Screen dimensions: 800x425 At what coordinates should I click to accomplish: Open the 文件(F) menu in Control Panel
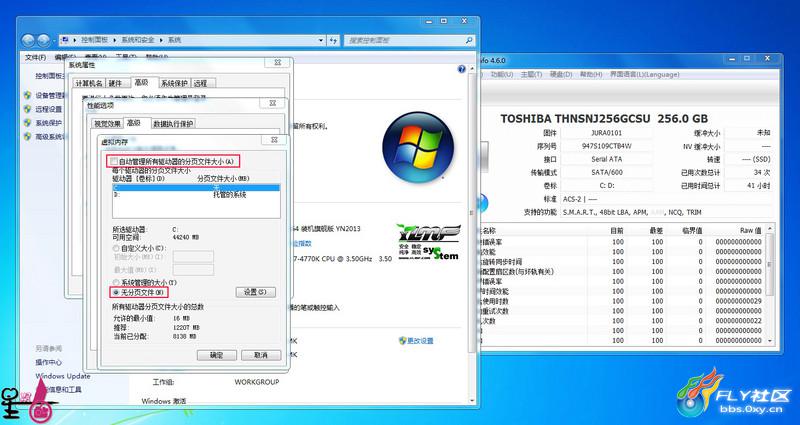[35, 57]
